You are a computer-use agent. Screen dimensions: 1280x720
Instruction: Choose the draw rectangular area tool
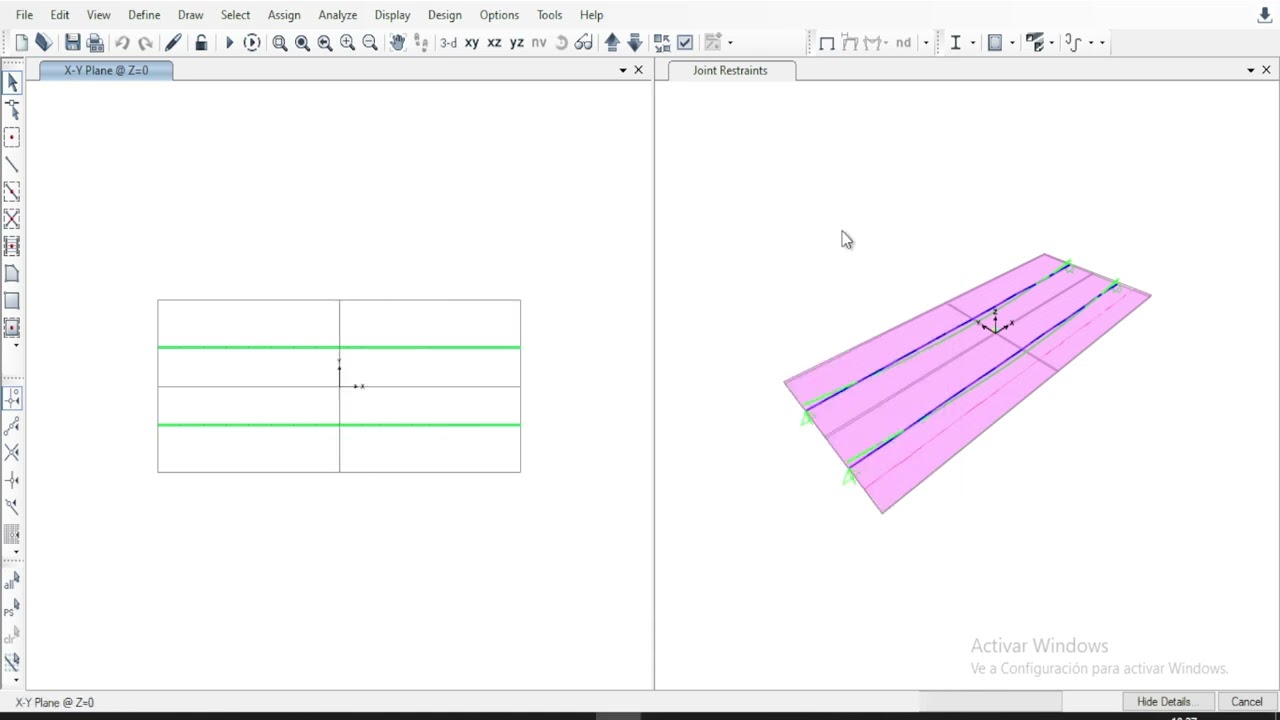pyautogui.click(x=12, y=300)
